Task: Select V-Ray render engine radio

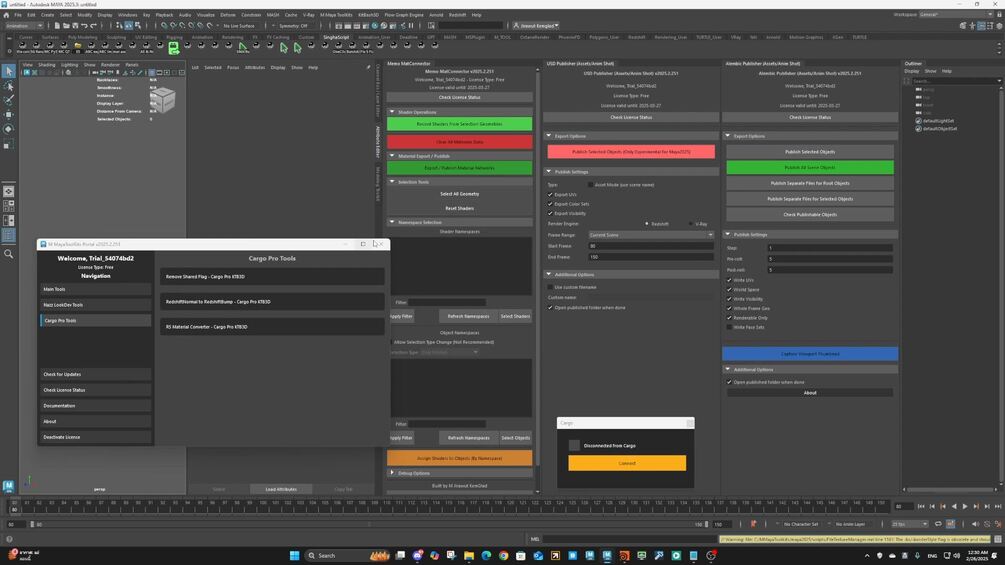Action: point(690,224)
